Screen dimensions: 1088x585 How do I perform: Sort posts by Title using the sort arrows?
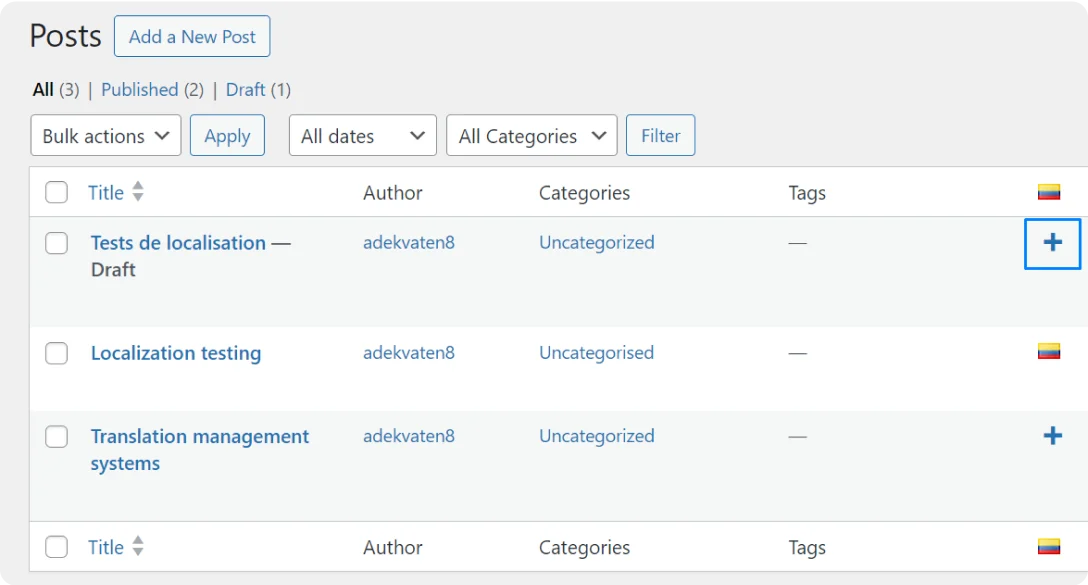tap(137, 192)
